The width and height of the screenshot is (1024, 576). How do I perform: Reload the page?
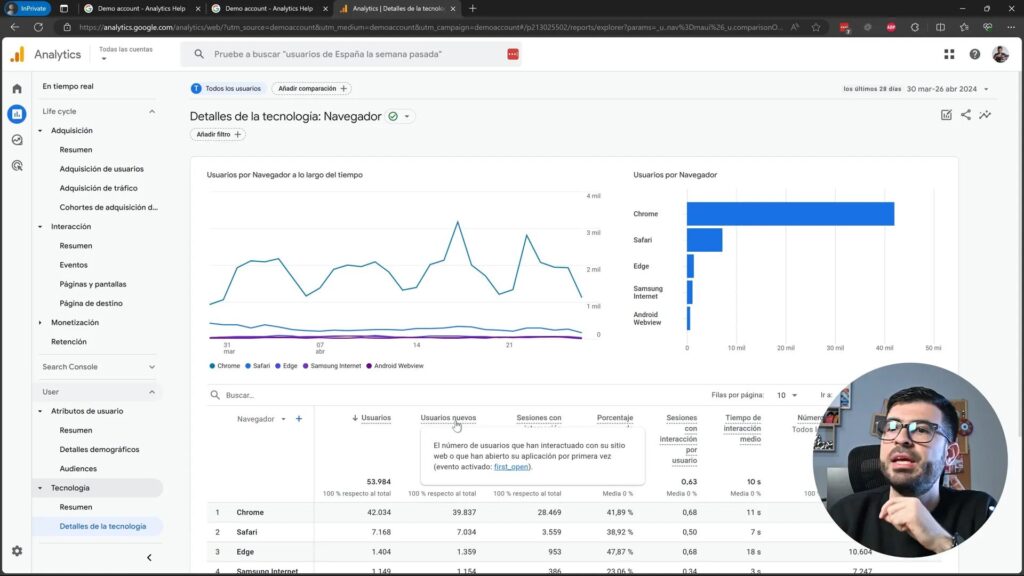pos(39,27)
